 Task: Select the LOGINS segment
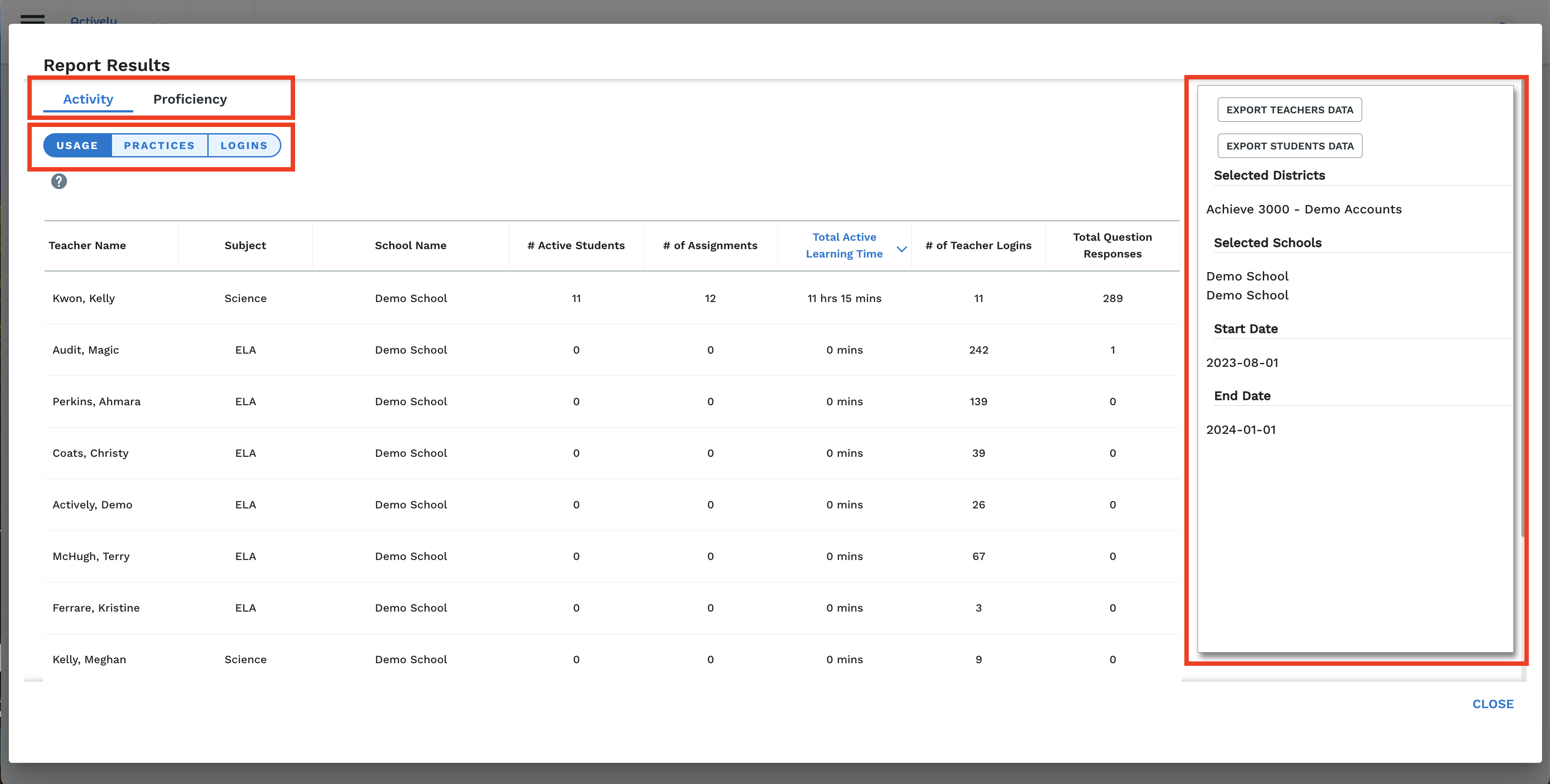click(x=243, y=146)
